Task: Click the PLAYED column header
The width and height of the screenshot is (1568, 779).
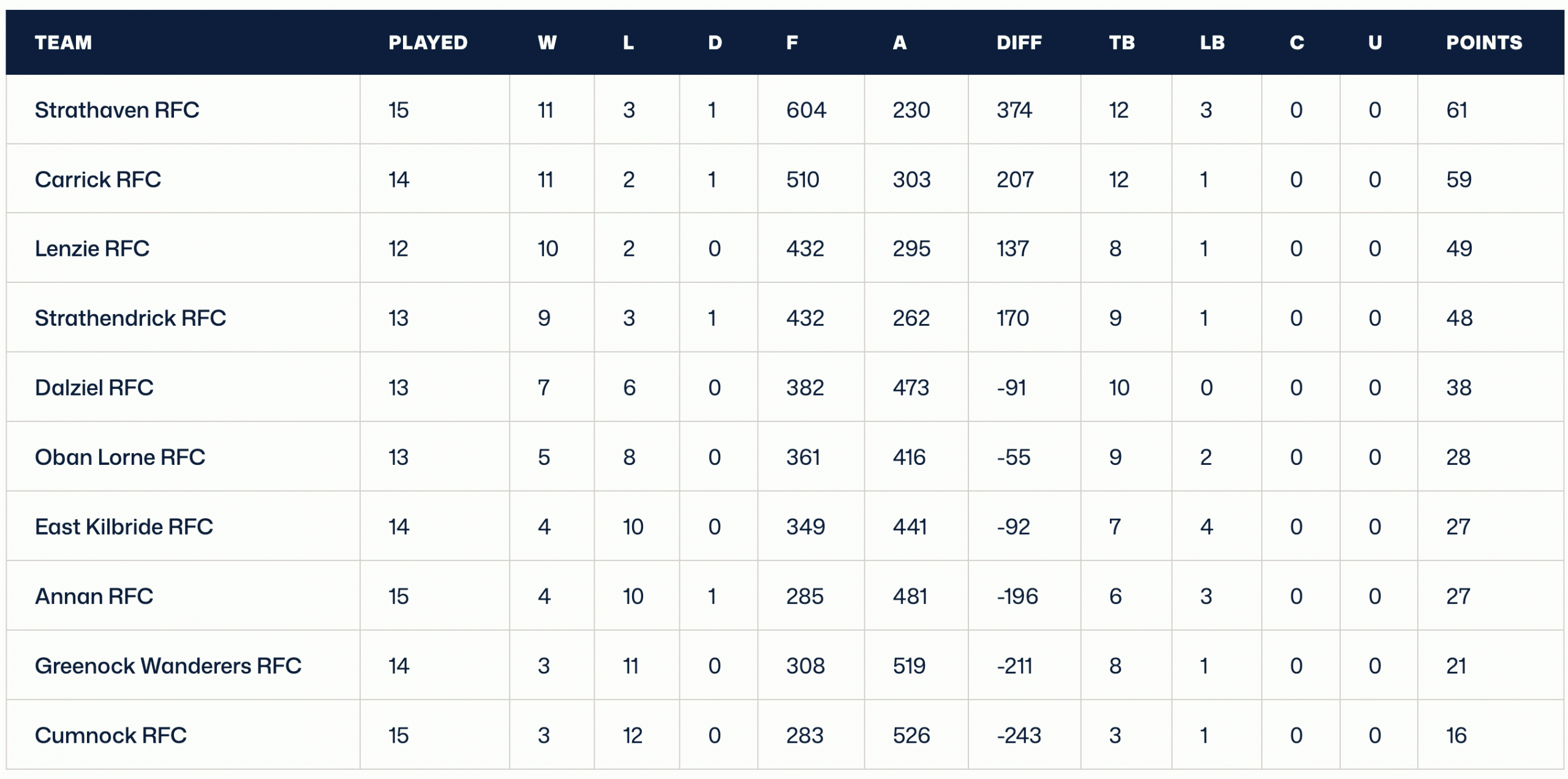Action: pos(428,42)
